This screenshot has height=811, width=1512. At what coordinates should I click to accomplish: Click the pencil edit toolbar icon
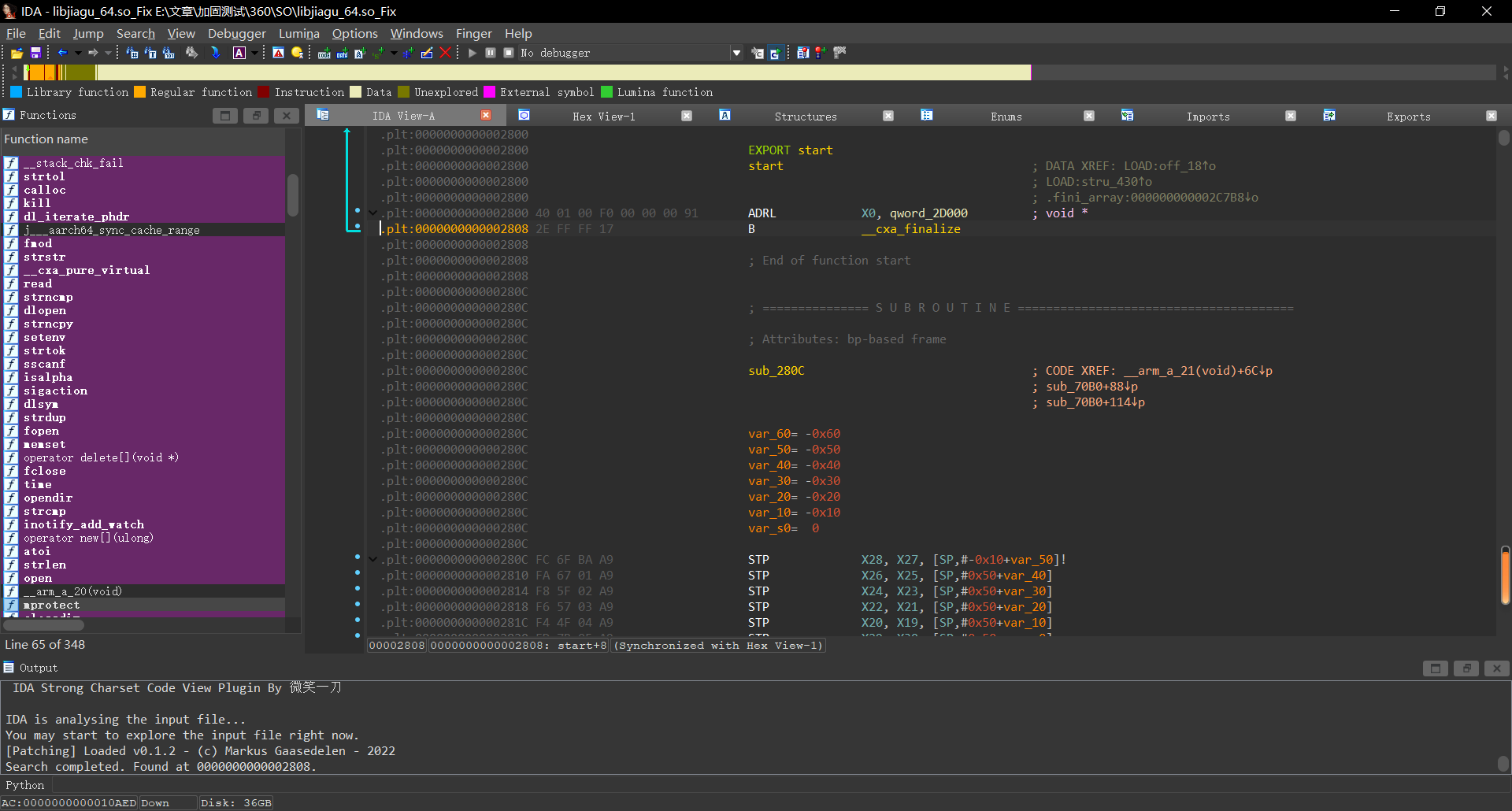[427, 53]
